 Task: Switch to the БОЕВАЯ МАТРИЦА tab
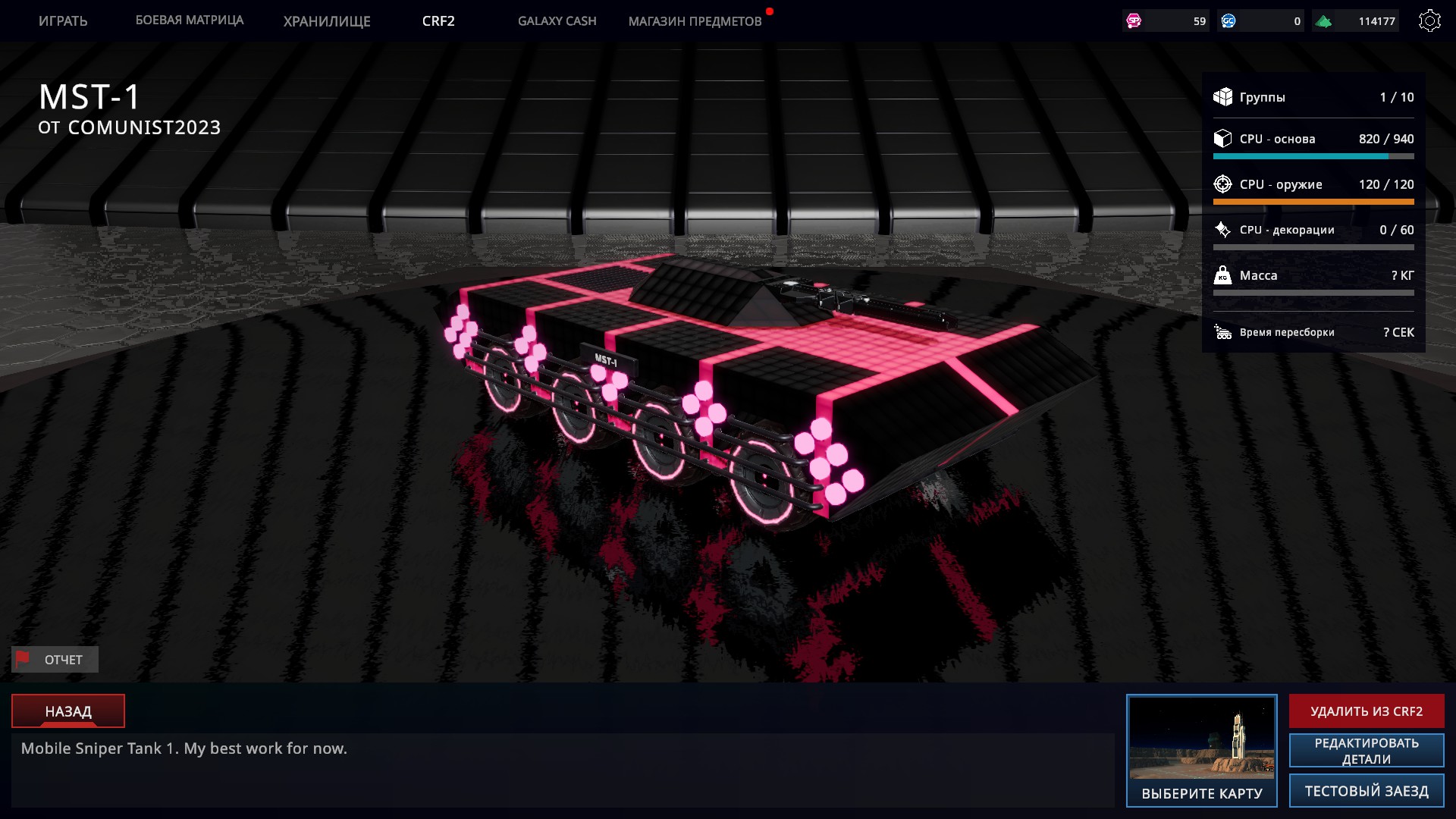coord(190,20)
